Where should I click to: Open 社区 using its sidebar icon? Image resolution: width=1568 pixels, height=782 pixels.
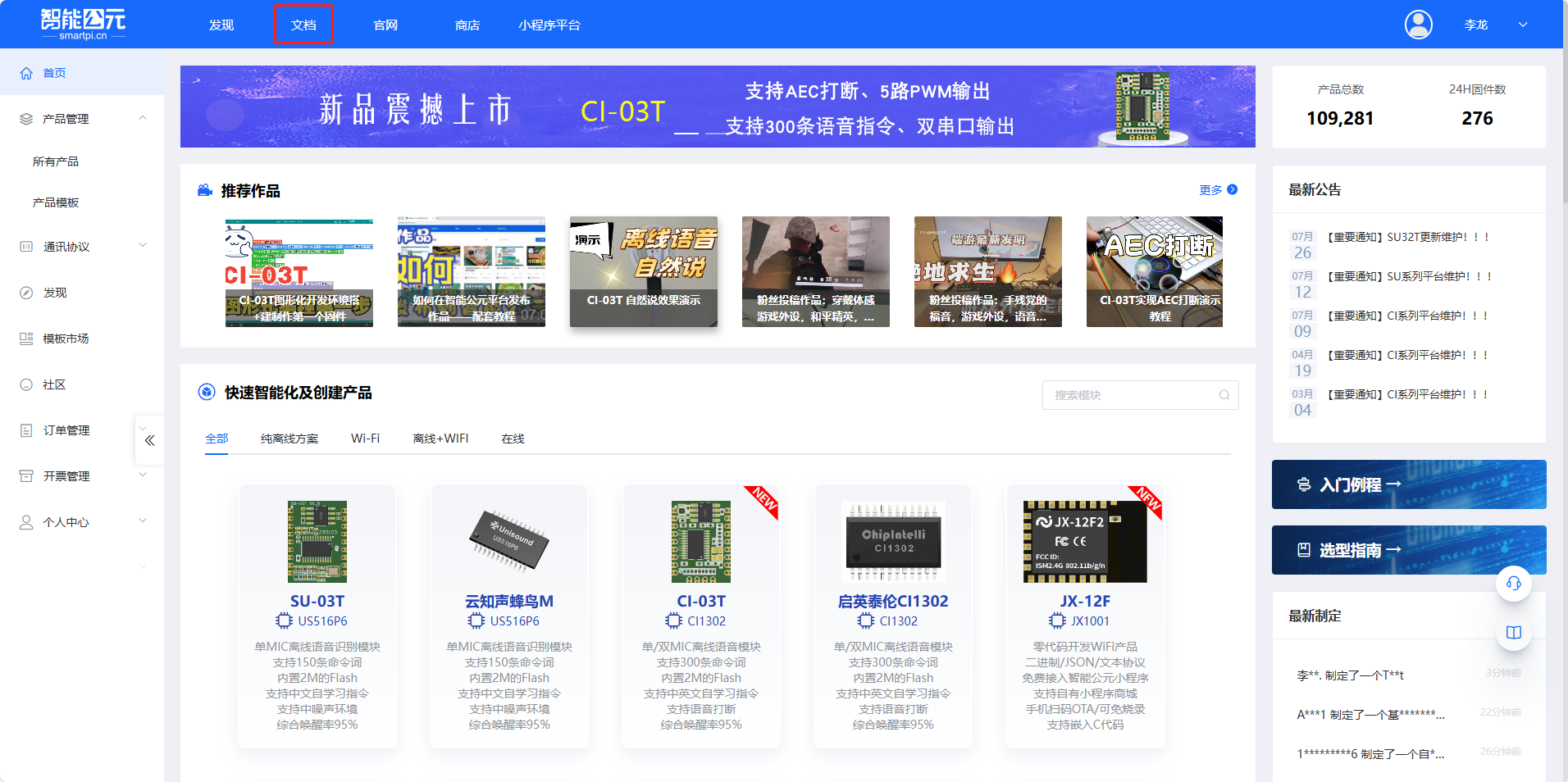[25, 384]
